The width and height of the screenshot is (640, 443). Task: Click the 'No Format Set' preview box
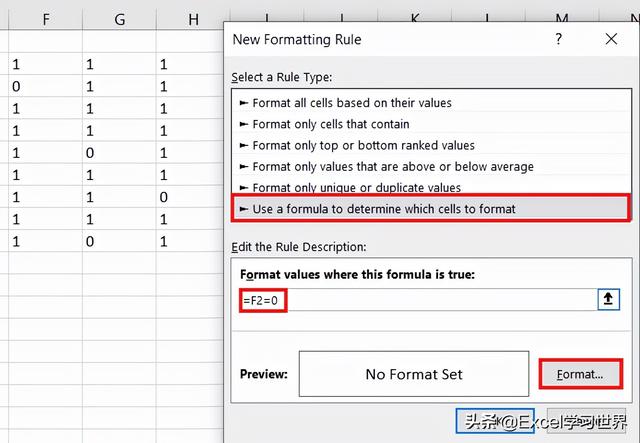[x=414, y=374]
